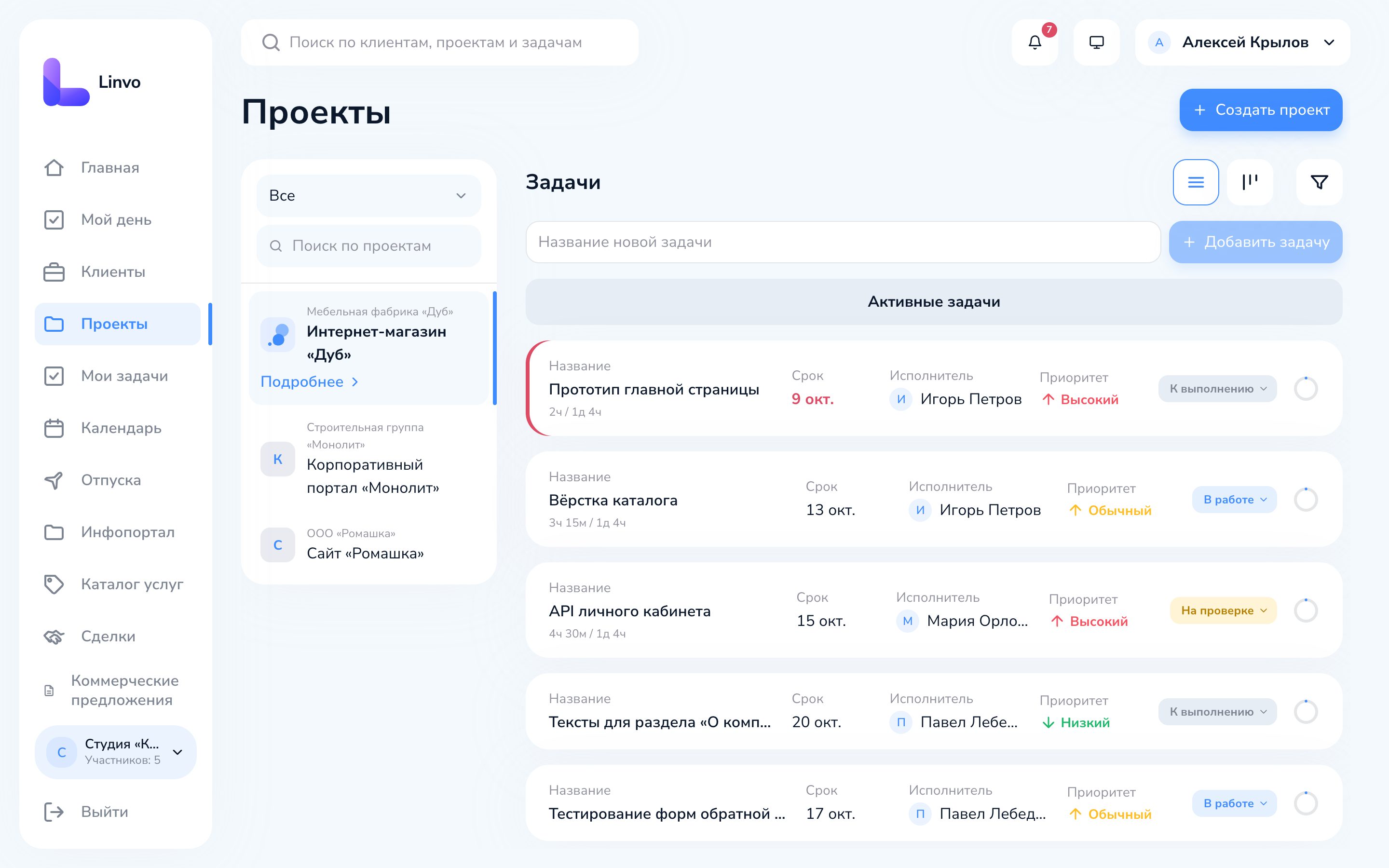
Task: Open the task filter funnel icon
Action: coord(1319,182)
